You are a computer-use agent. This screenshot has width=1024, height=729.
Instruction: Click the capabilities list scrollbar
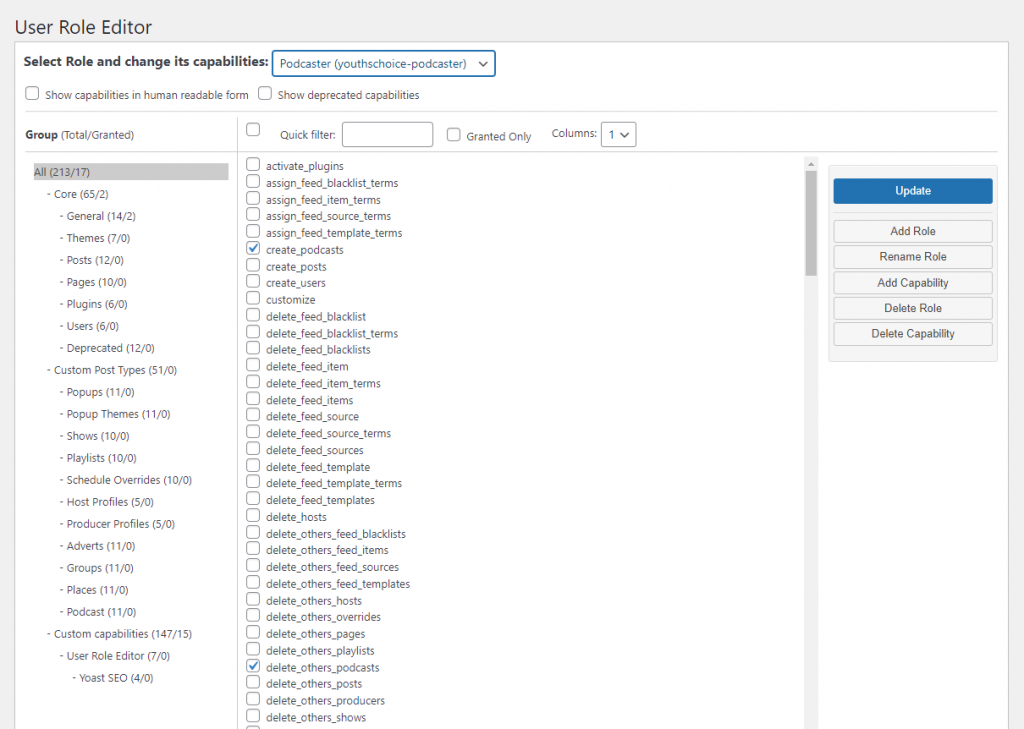811,222
